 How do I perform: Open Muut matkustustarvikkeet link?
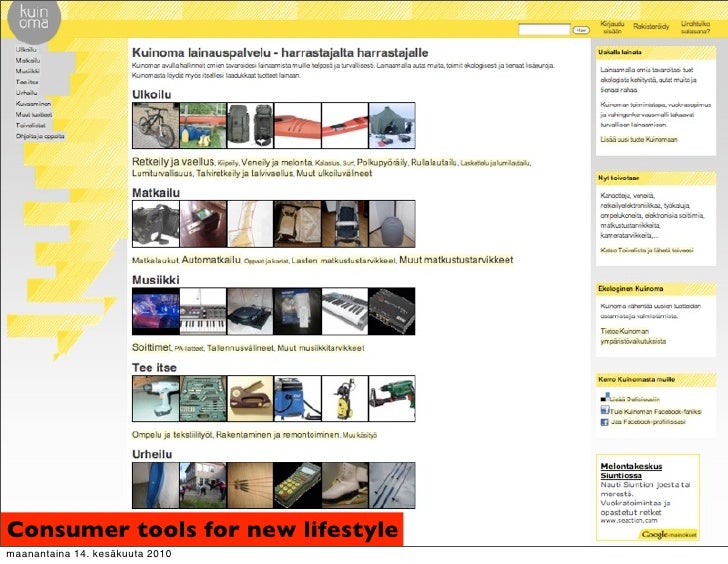click(x=456, y=260)
